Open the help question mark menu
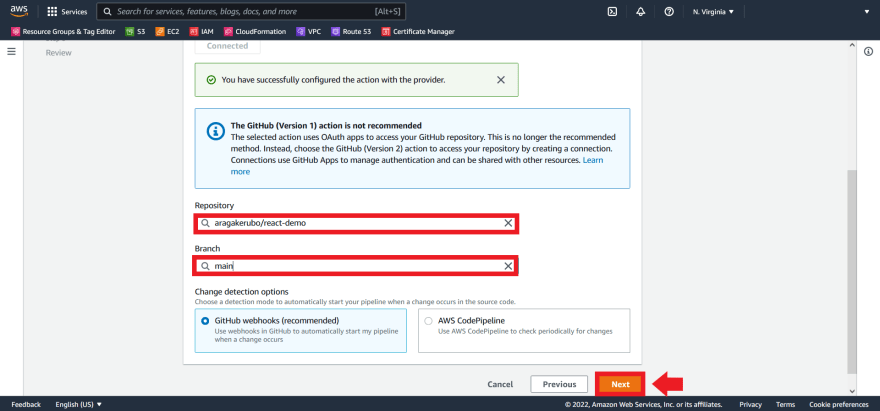Viewport: 880px width, 411px height. (668, 12)
